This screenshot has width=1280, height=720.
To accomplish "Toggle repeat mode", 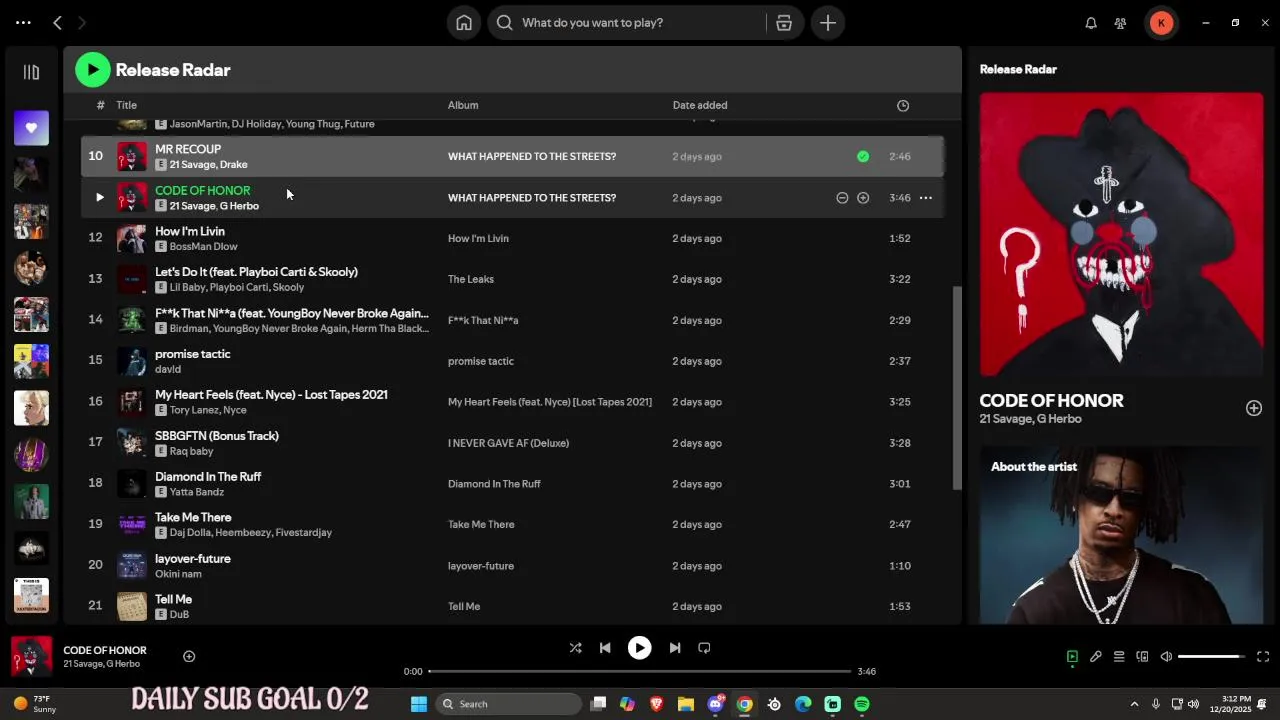I will coord(704,648).
